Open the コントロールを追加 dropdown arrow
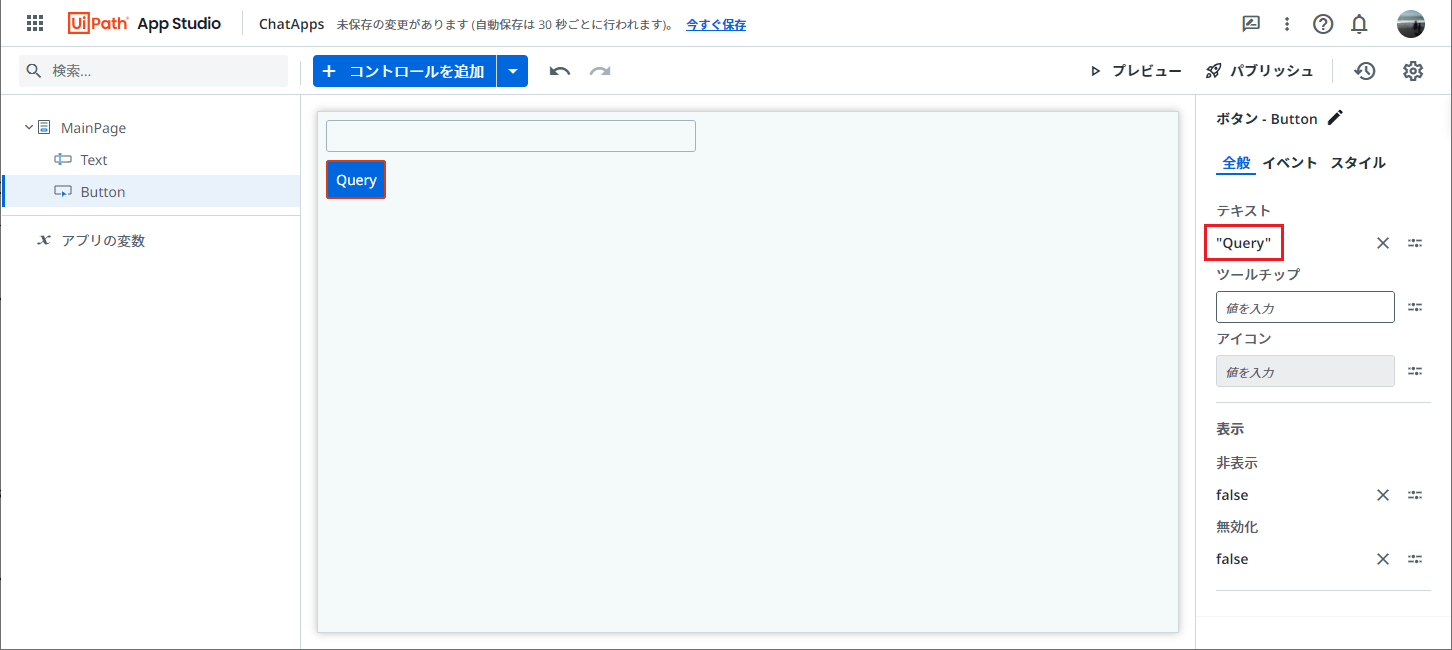This screenshot has width=1452, height=650. [512, 71]
